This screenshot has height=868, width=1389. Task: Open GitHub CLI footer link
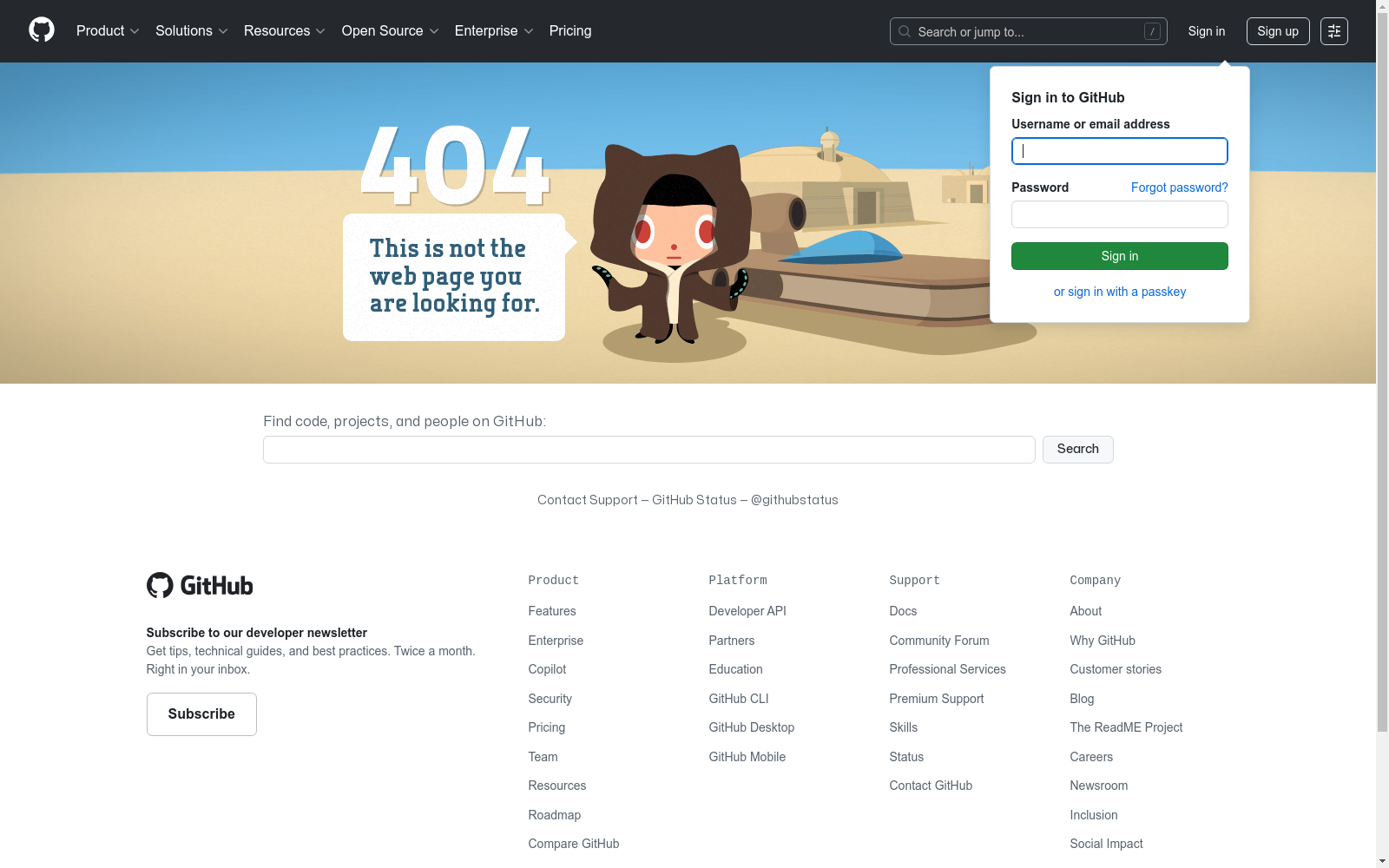point(739,699)
